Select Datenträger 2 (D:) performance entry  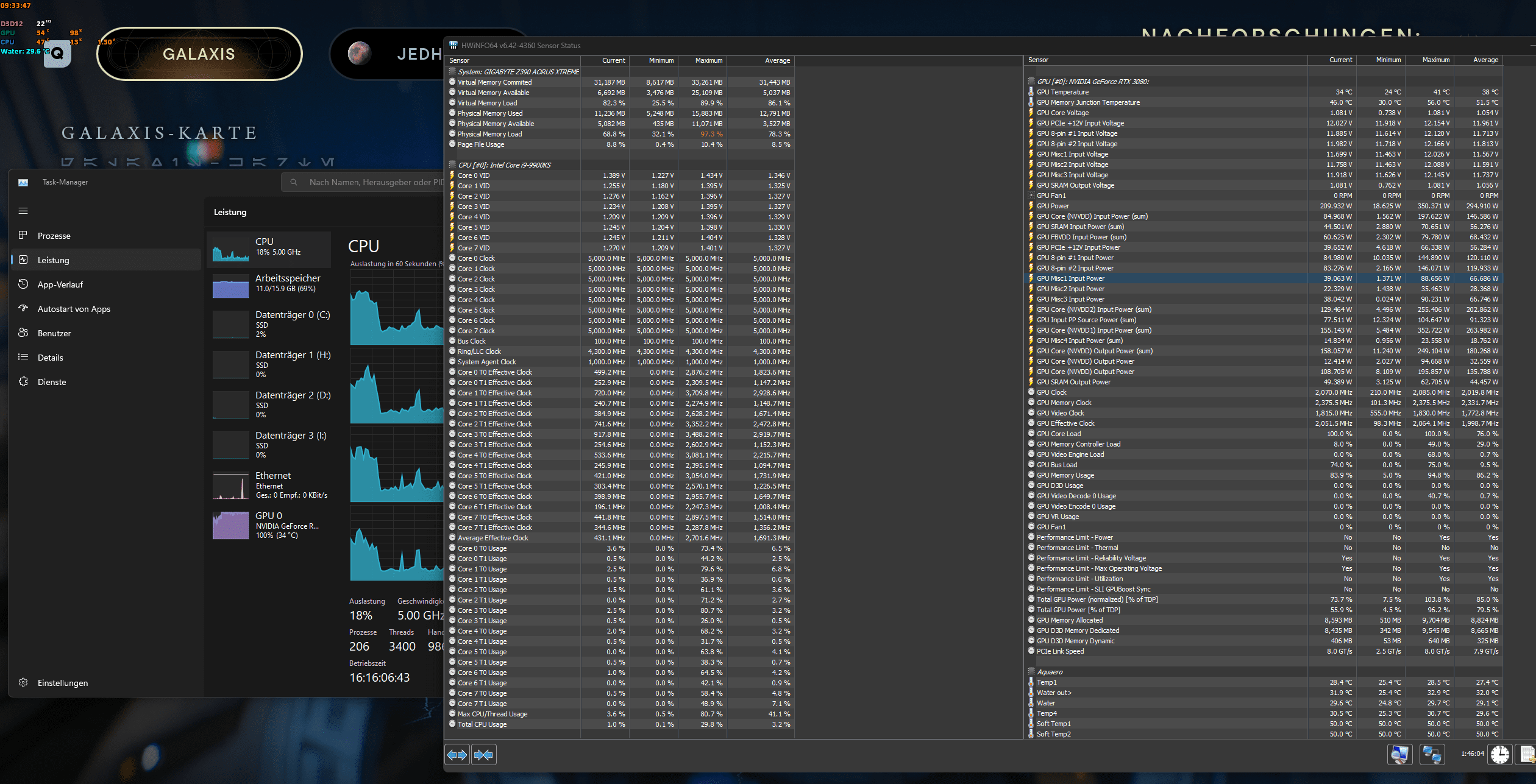click(x=269, y=404)
